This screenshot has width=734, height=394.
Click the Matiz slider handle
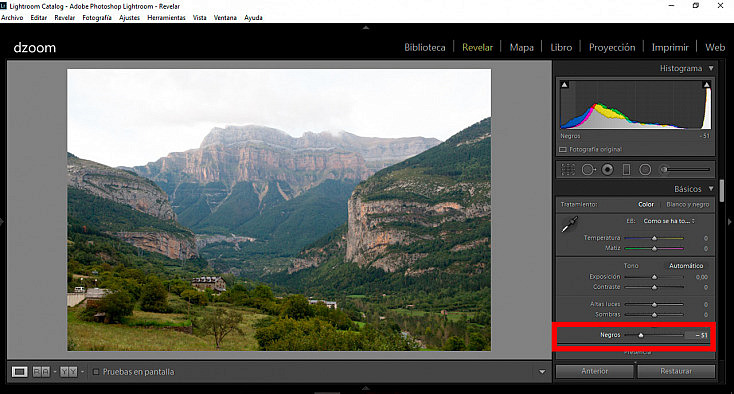(x=654, y=248)
